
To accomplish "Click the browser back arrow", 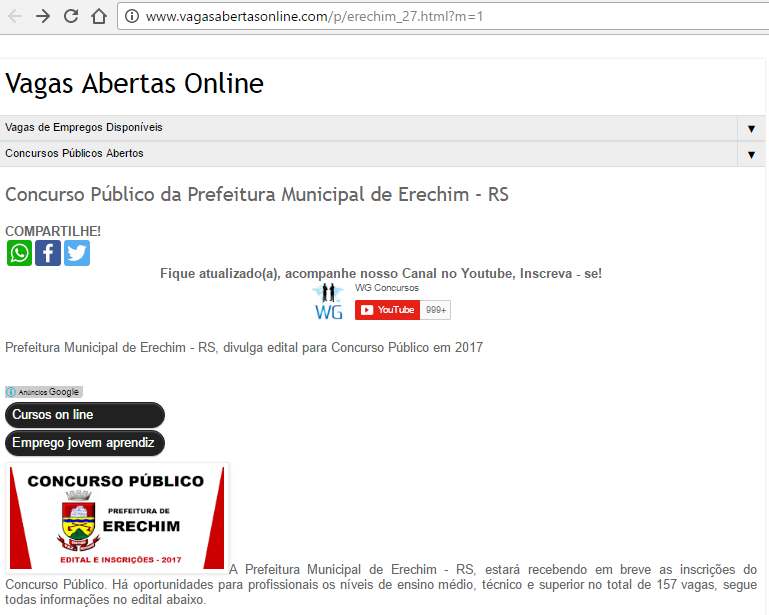I will (15, 16).
